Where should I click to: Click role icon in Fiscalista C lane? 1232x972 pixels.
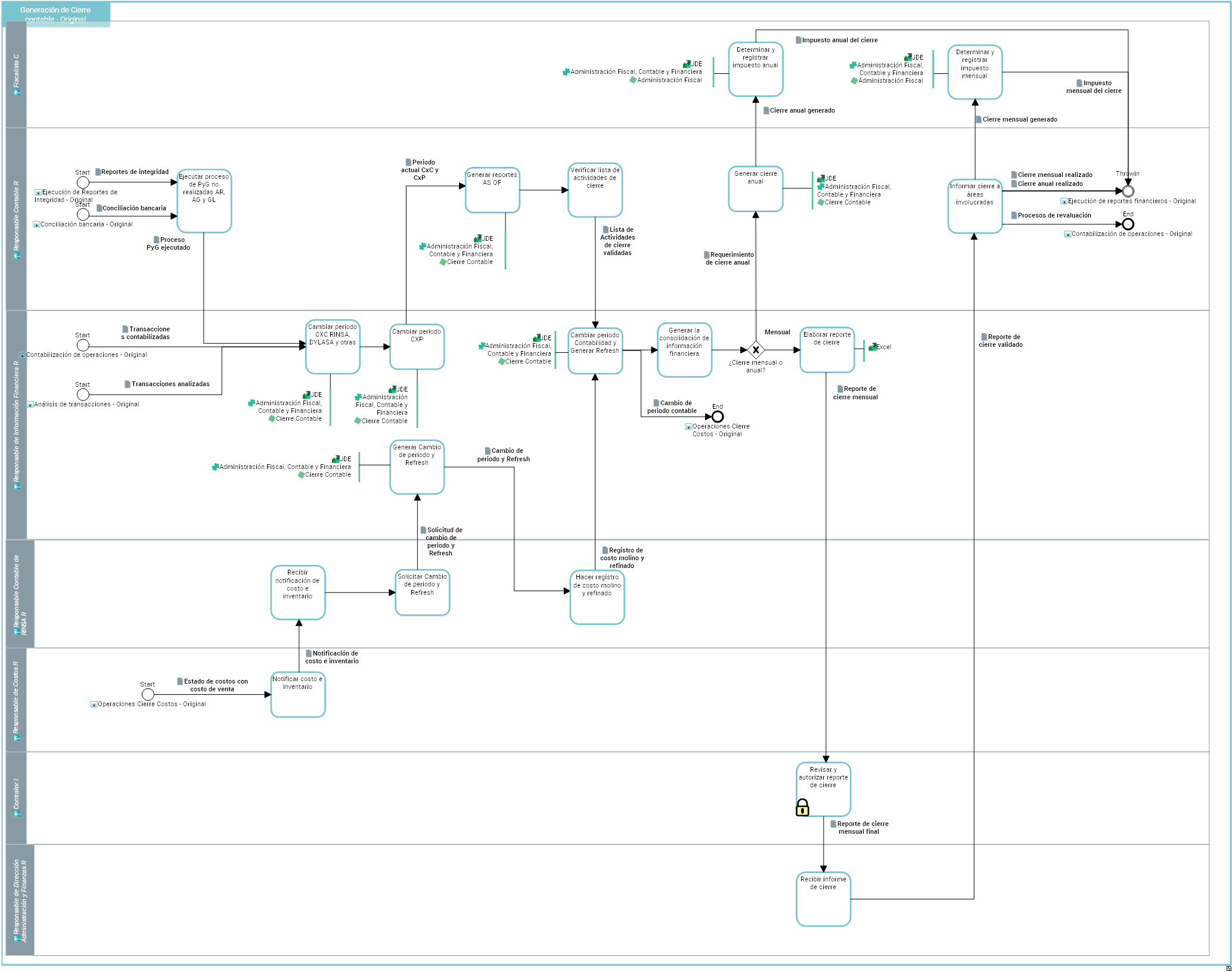[17, 92]
